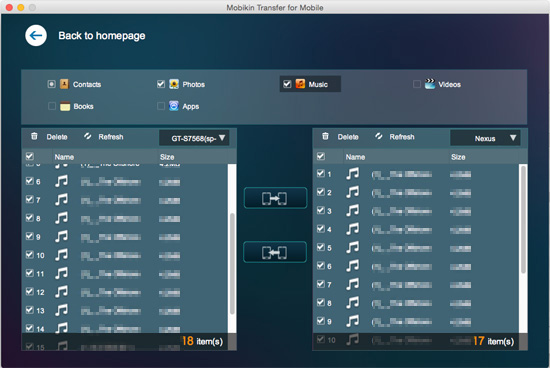Image resolution: width=550 pixels, height=368 pixels.
Task: Uncheck song 3 in the Nexus list
Action: click(321, 210)
